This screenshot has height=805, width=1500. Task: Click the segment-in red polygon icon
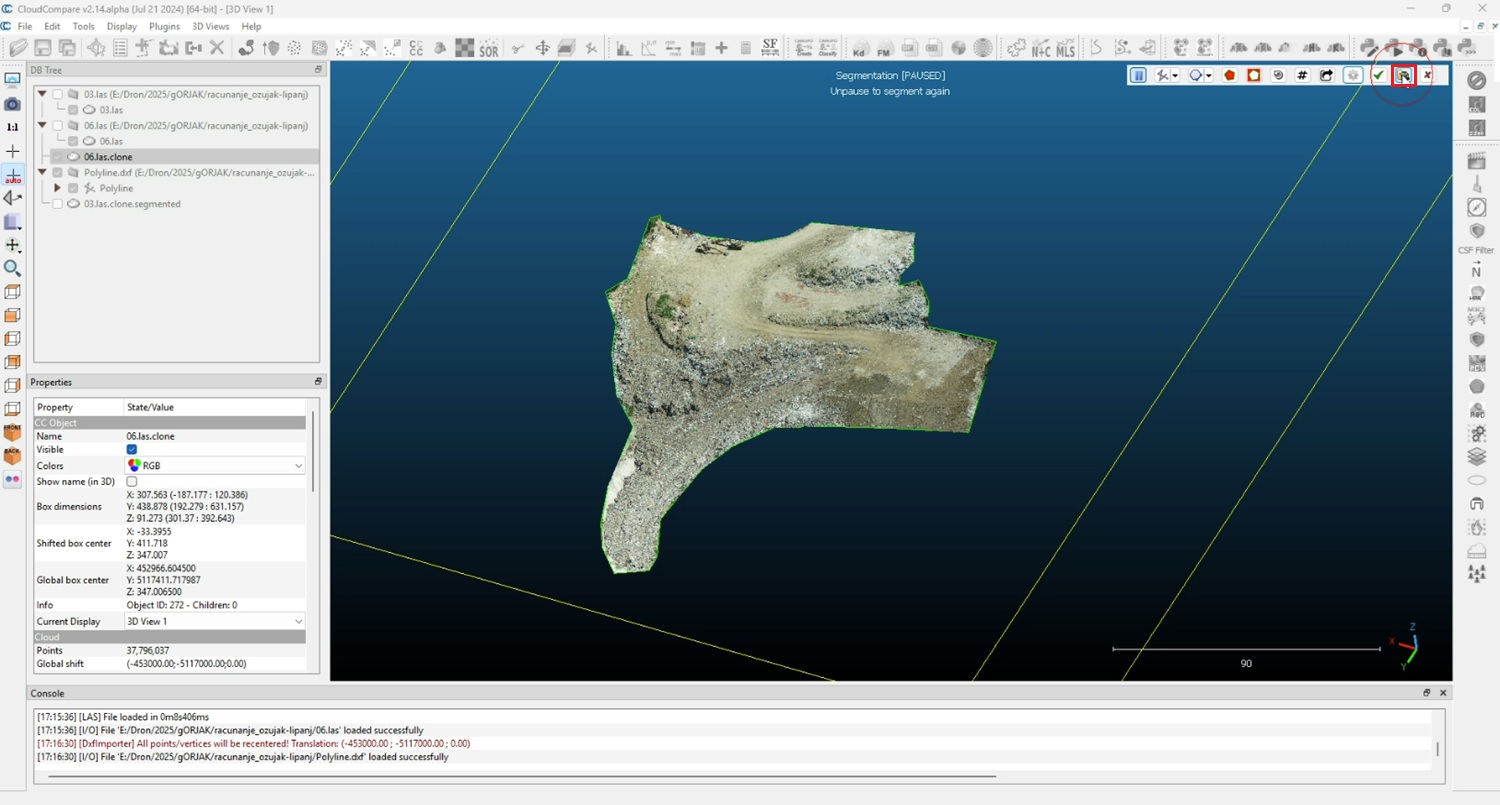[1230, 75]
